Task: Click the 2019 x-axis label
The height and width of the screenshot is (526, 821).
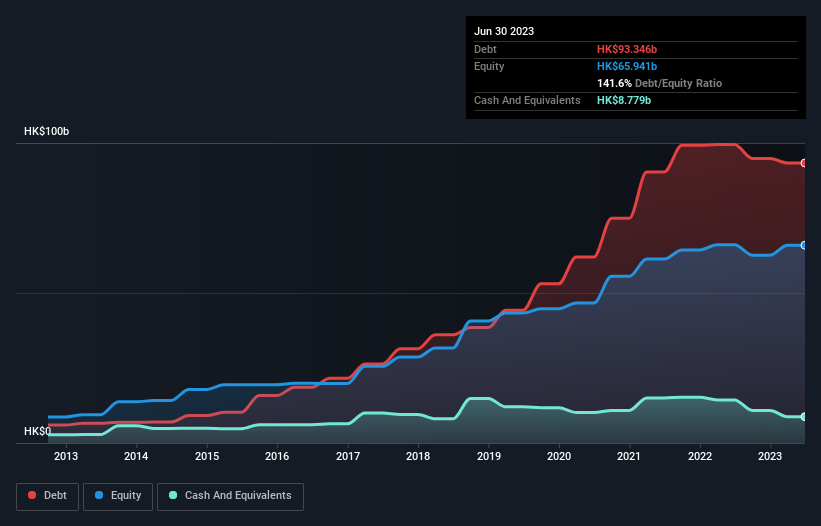Action: (x=489, y=456)
